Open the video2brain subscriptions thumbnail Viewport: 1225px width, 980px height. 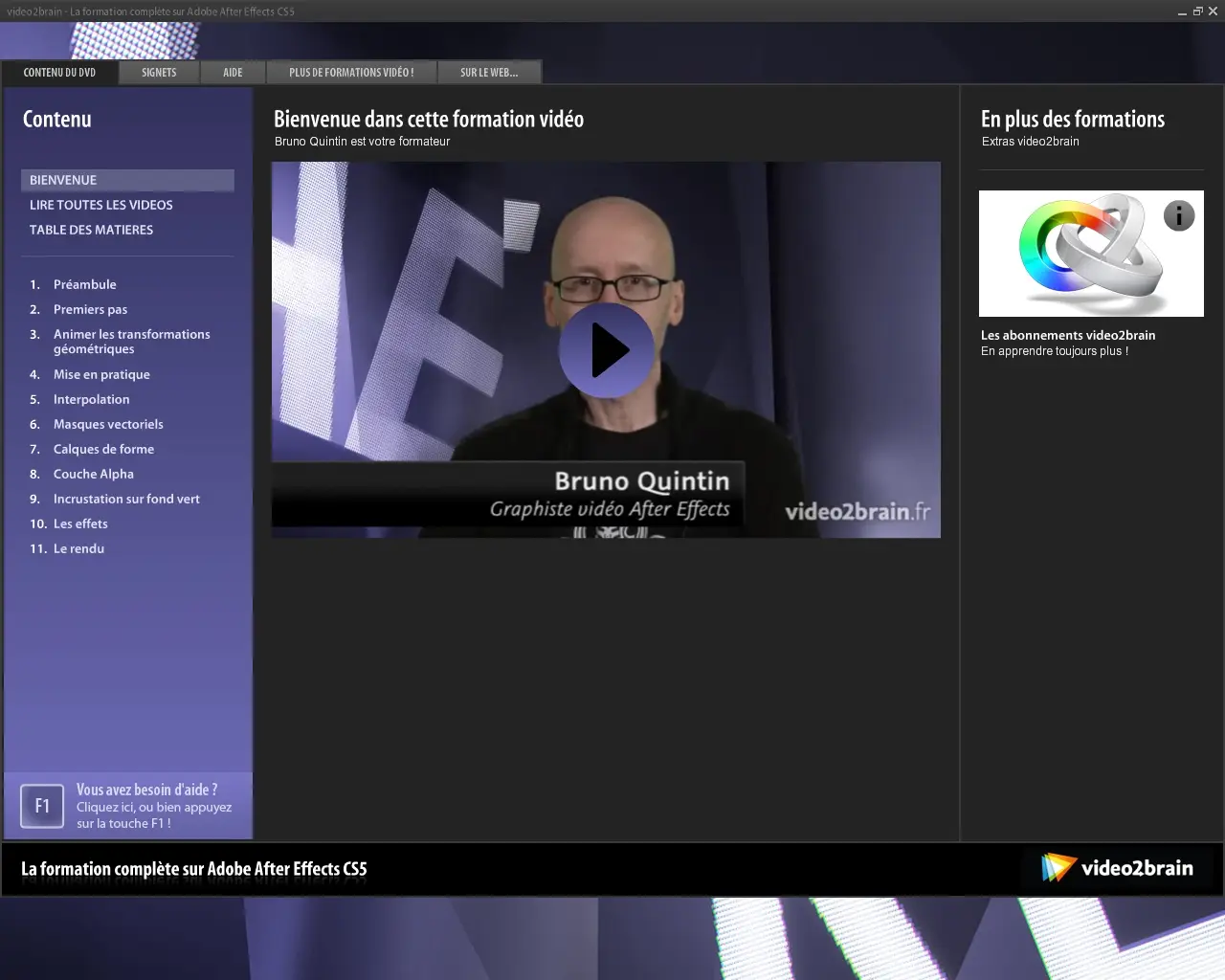(1091, 254)
